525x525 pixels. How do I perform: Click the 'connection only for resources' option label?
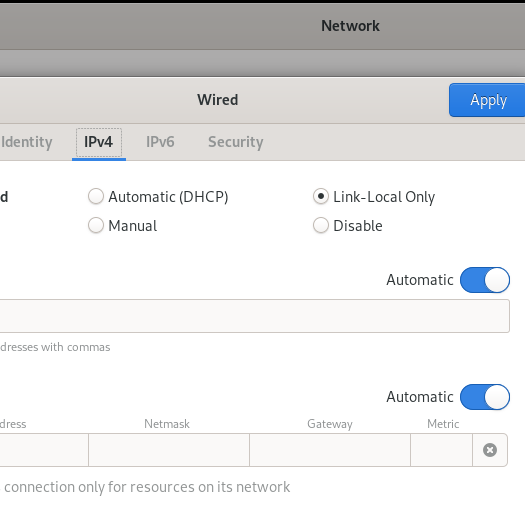[x=145, y=487]
